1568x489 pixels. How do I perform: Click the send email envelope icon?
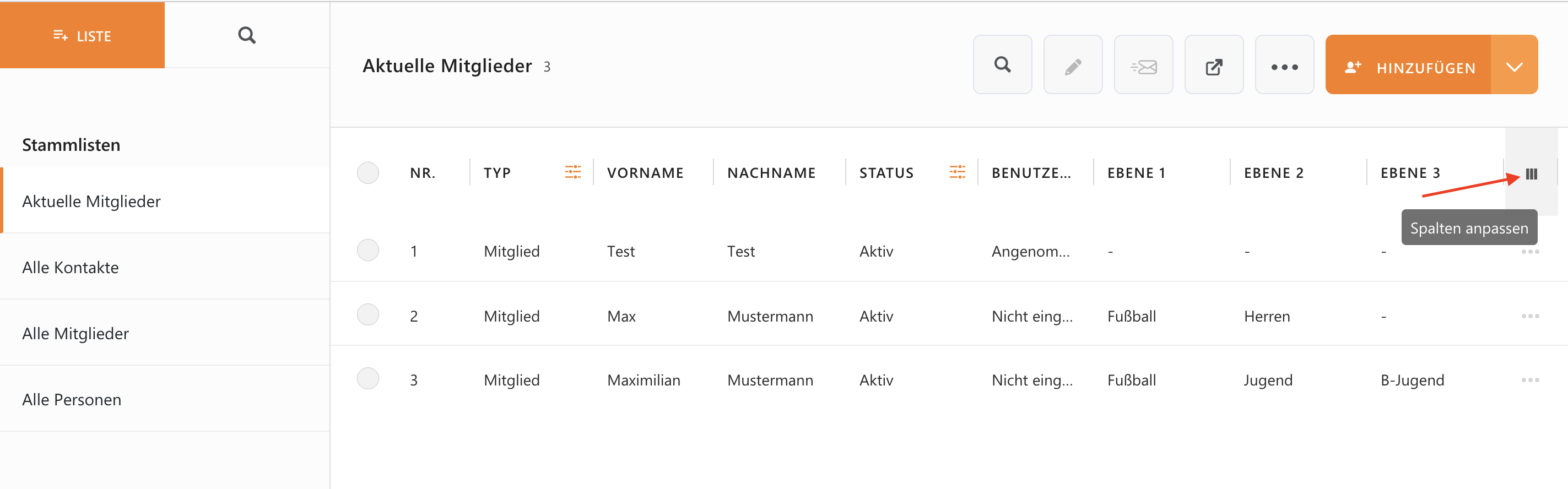point(1143,64)
